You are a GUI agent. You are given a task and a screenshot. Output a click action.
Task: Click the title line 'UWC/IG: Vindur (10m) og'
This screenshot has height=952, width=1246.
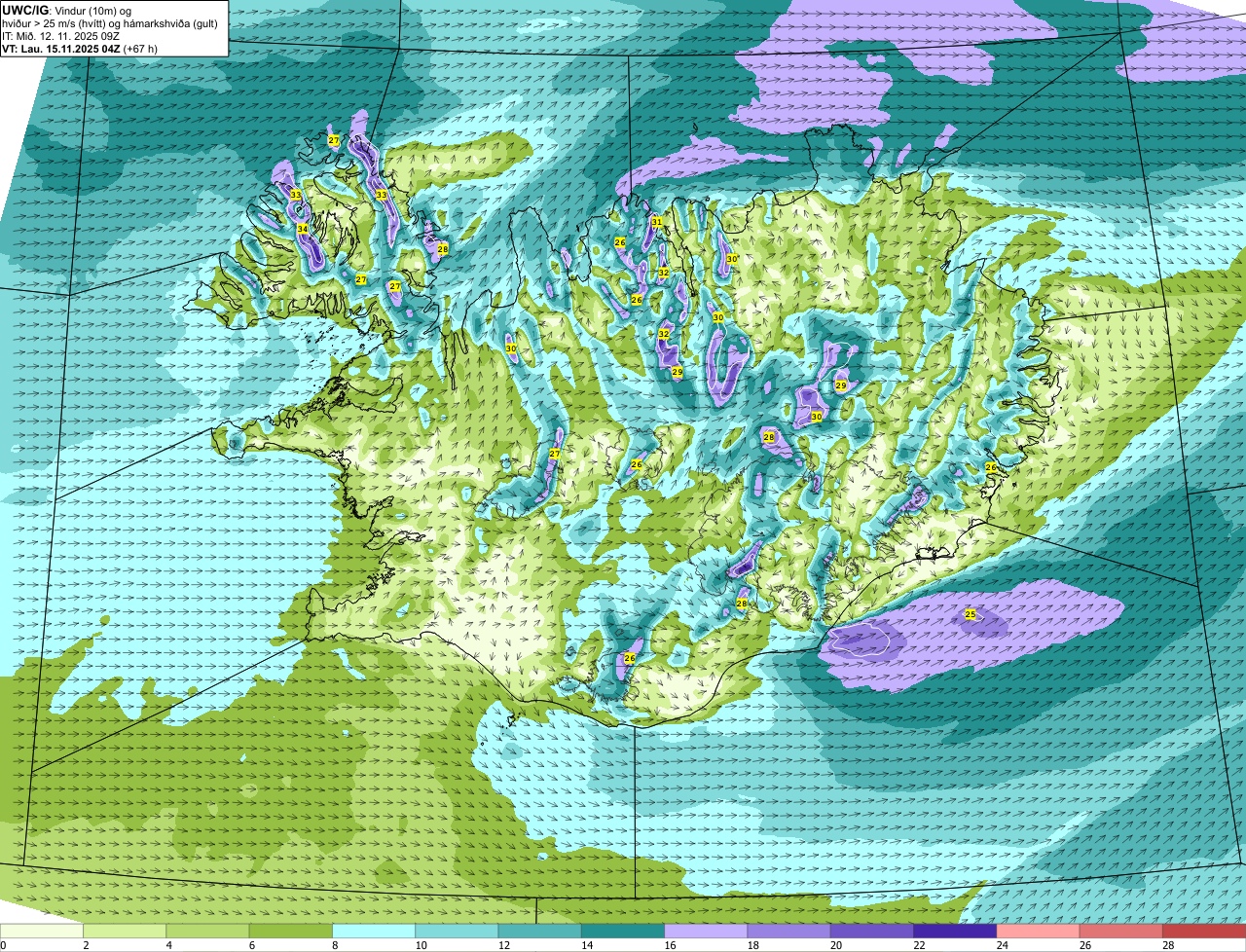pos(66,10)
